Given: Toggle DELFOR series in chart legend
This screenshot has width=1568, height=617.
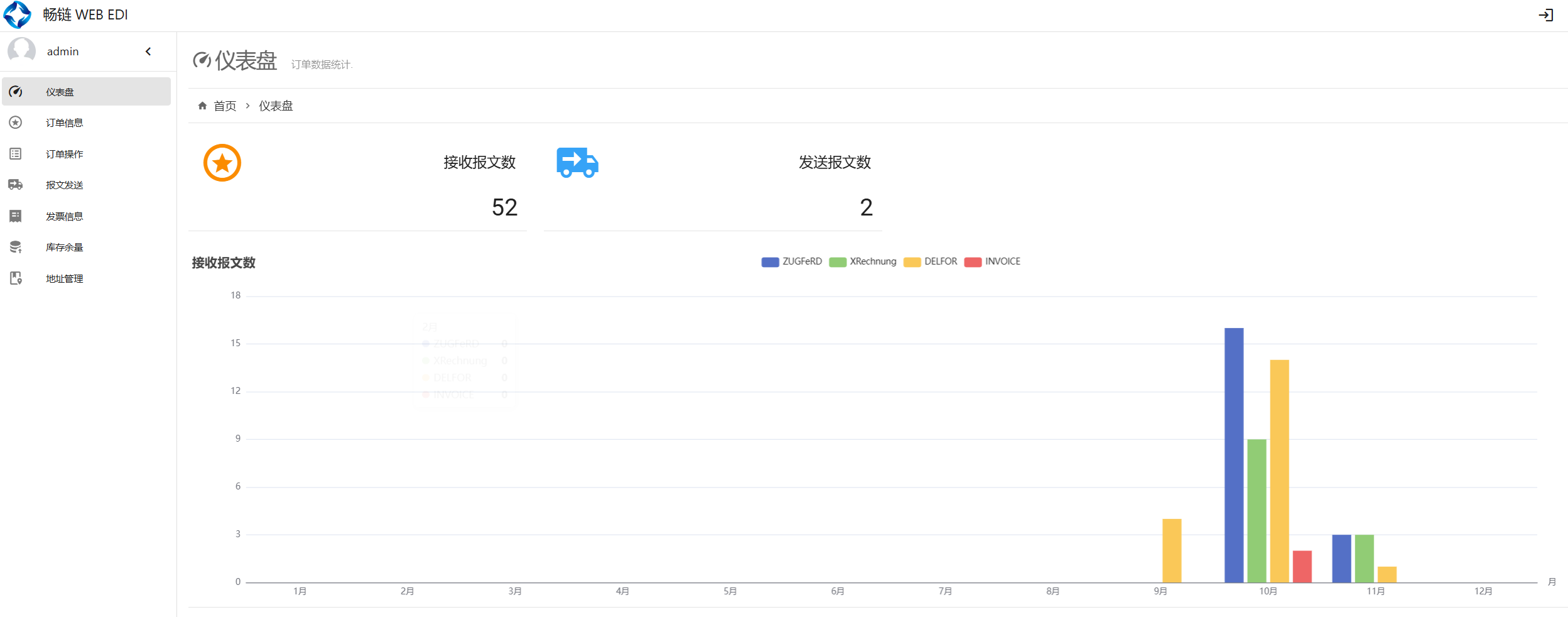Looking at the screenshot, I should coord(931,261).
